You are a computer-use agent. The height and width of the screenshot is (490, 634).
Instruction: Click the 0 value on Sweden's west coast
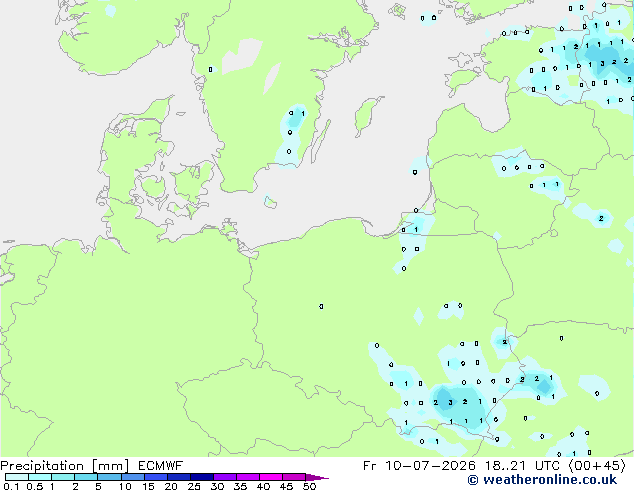pos(210,70)
